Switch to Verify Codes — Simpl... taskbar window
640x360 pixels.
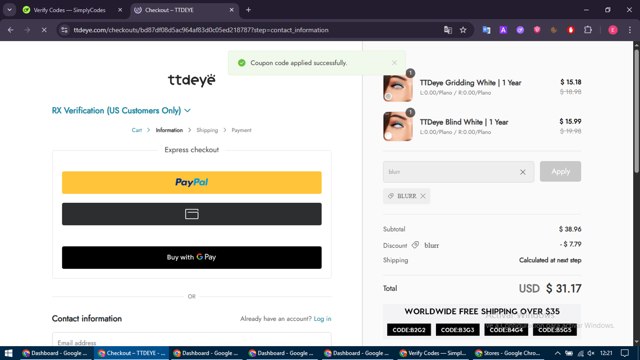pyautogui.click(x=433, y=353)
